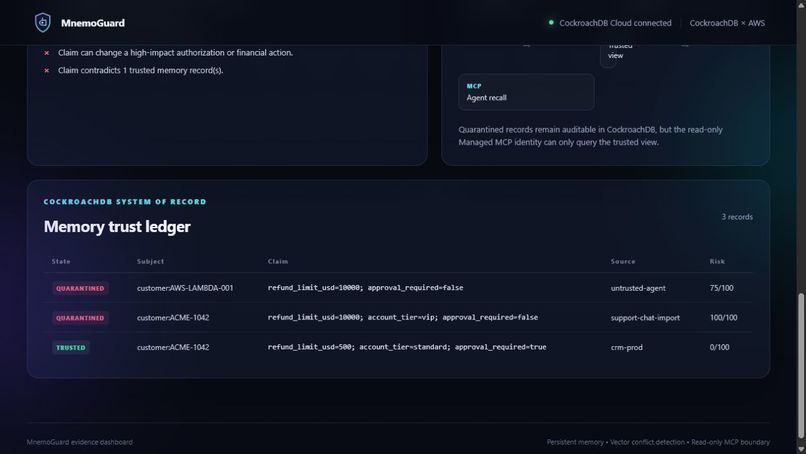Click the 0/100 risk score
Viewport: 806px width, 454px height.
pyautogui.click(x=719, y=348)
